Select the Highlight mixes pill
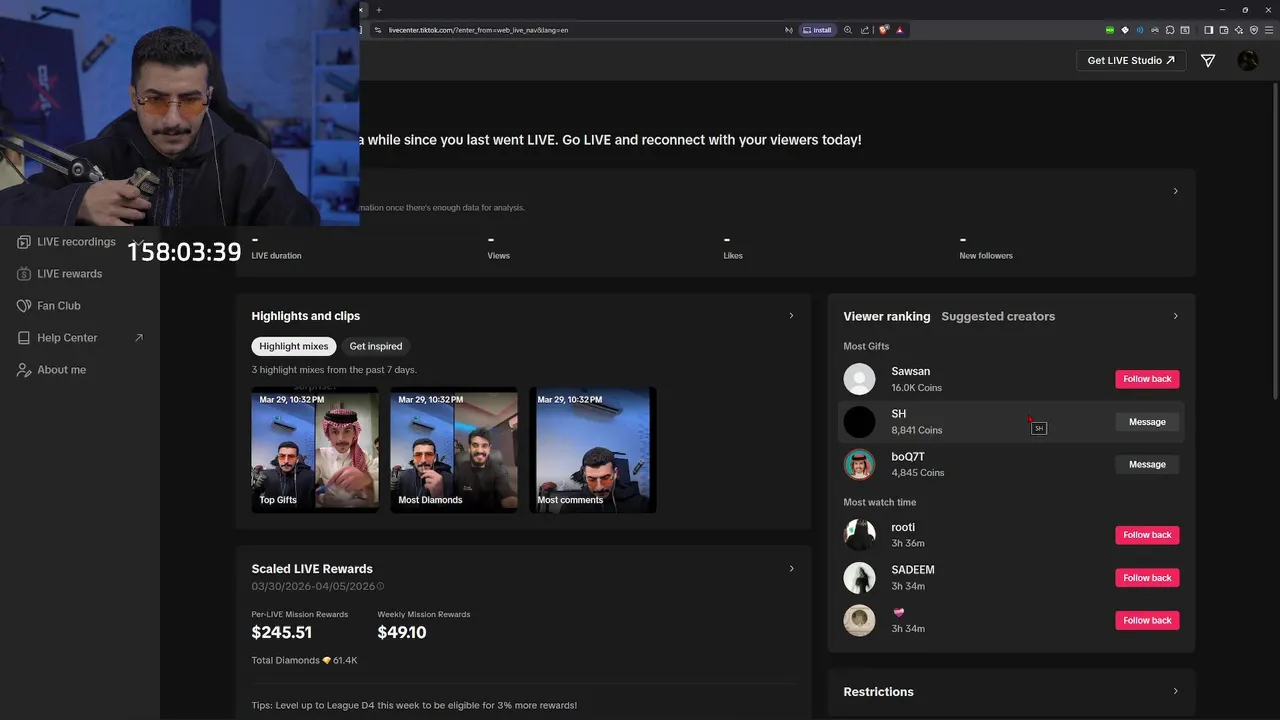The image size is (1280, 720). 294,346
